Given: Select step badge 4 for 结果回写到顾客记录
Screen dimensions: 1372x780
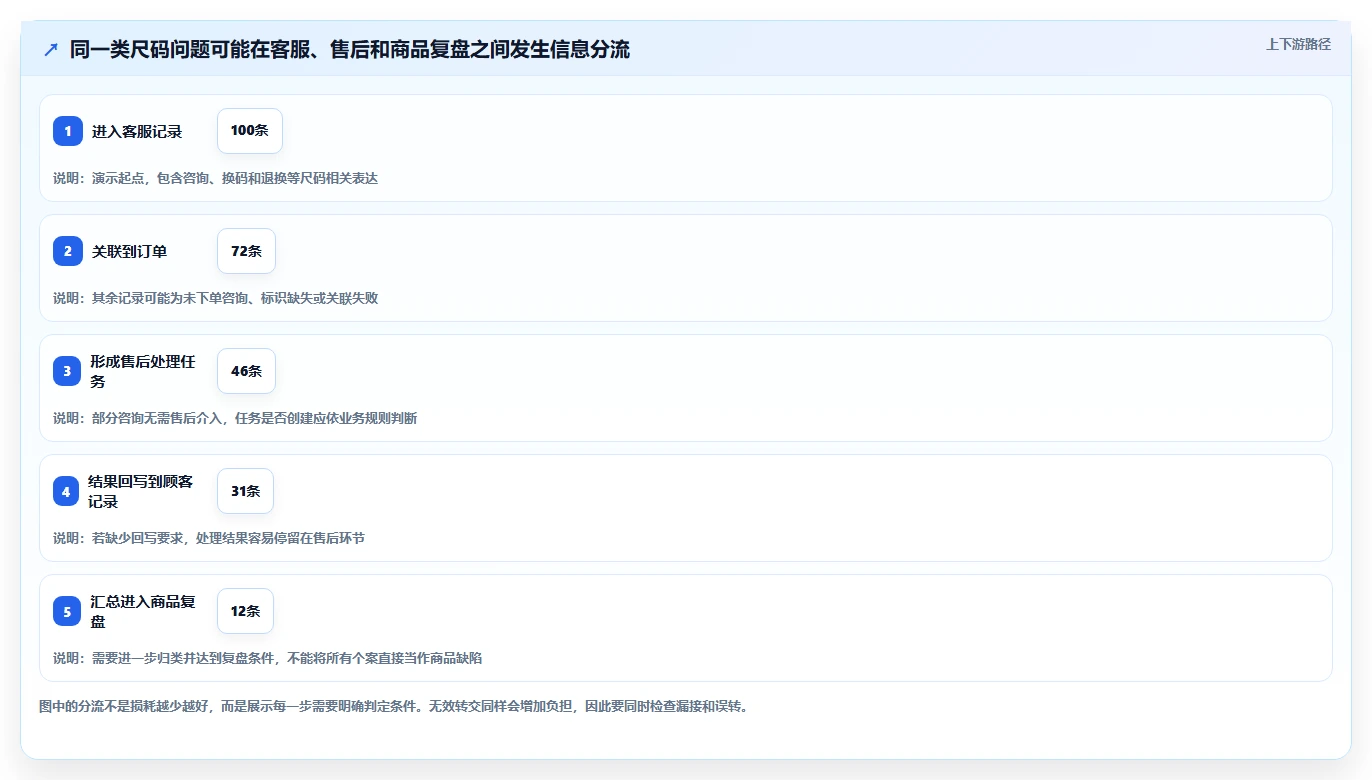Looking at the screenshot, I should pos(66,491).
